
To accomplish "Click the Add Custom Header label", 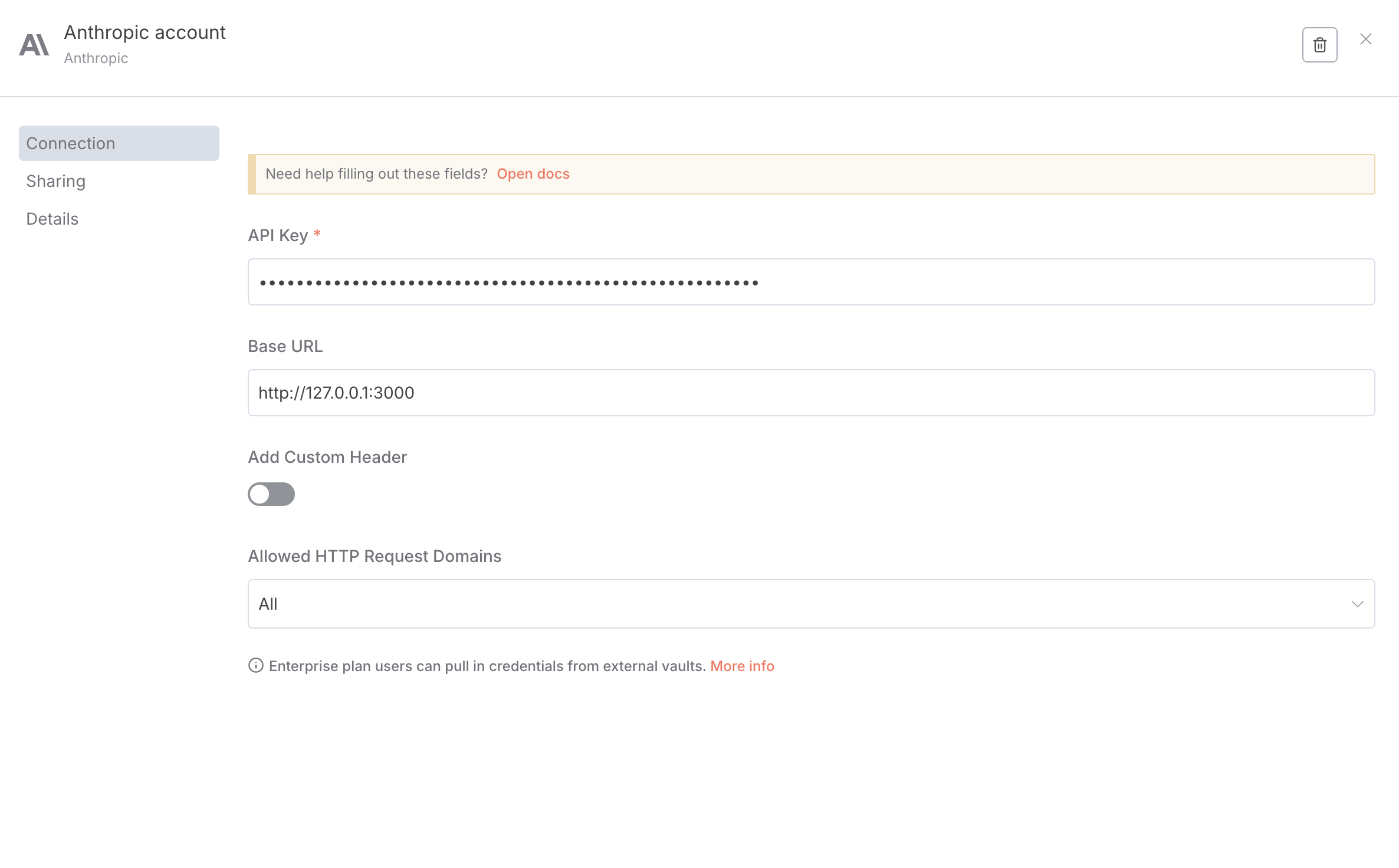I will (x=327, y=457).
